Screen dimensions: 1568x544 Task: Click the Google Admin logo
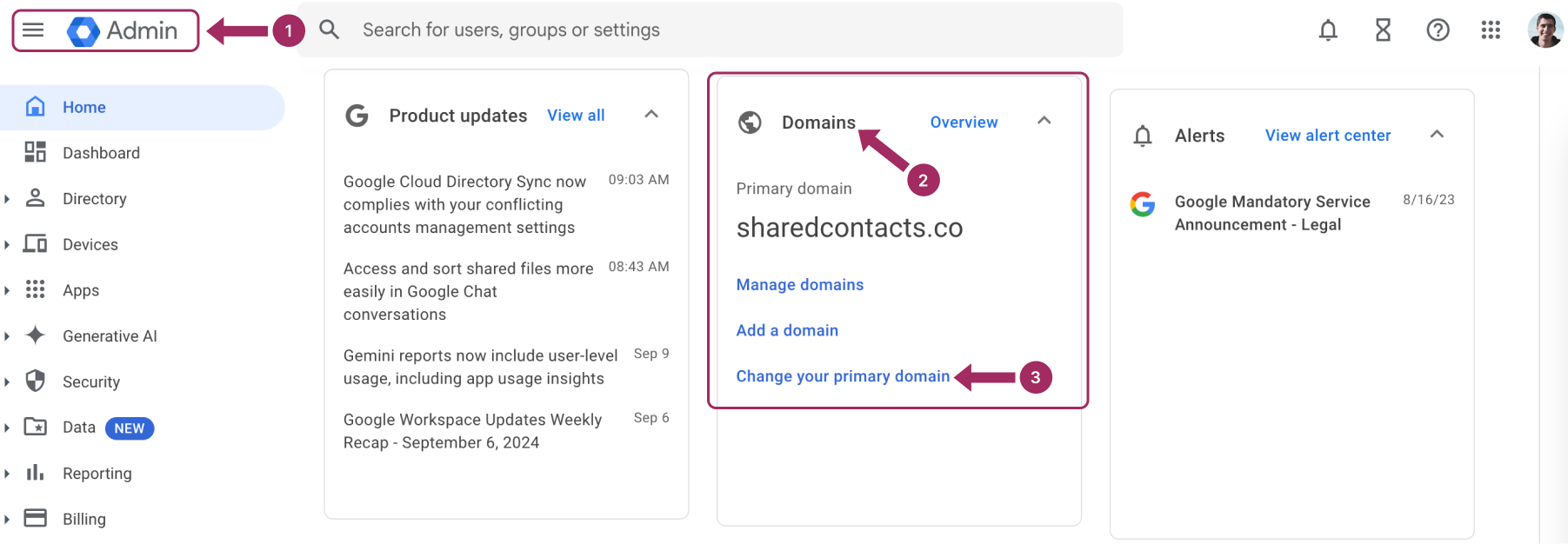pos(123,30)
